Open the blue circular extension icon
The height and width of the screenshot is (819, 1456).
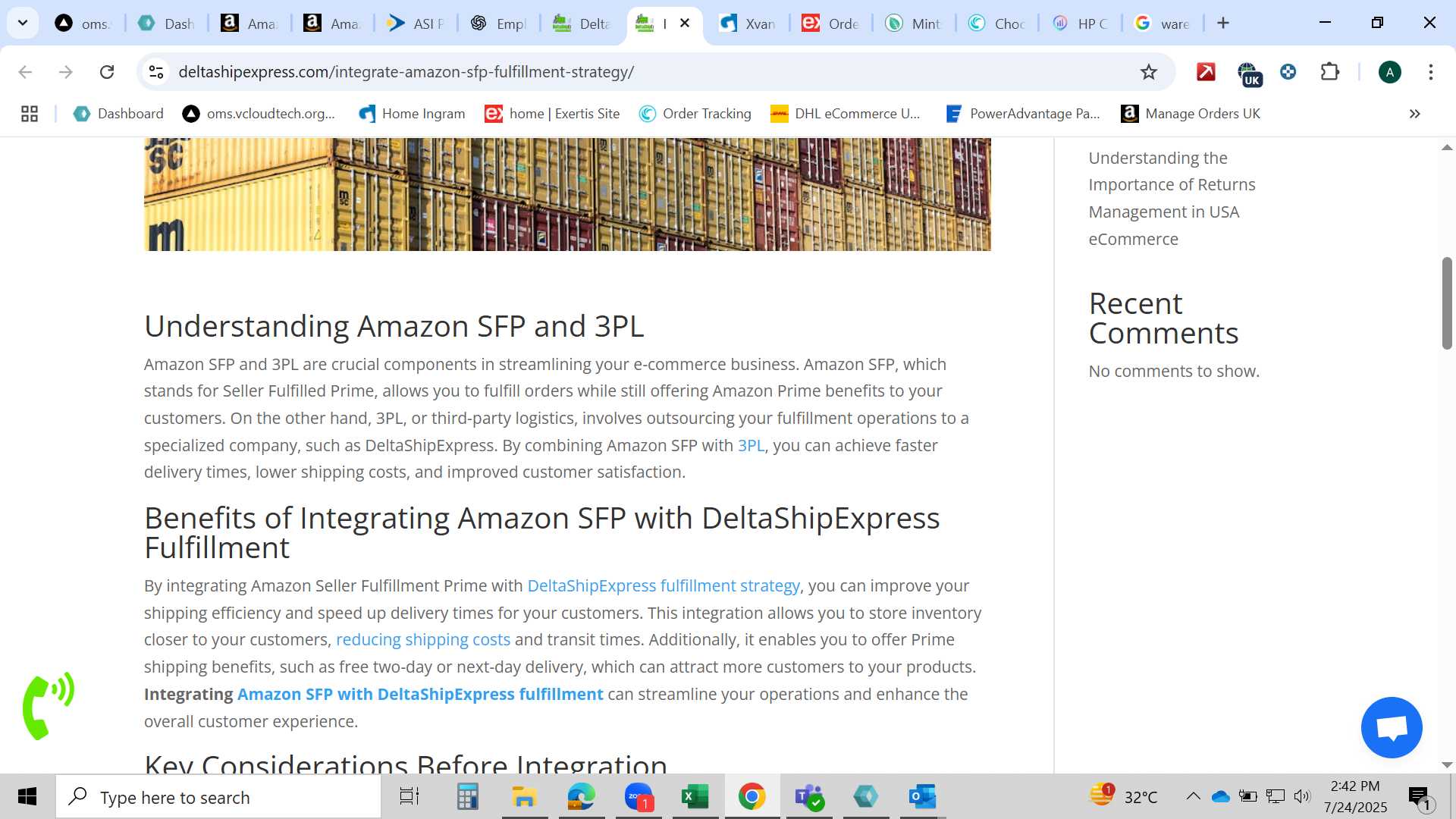[x=1288, y=72]
